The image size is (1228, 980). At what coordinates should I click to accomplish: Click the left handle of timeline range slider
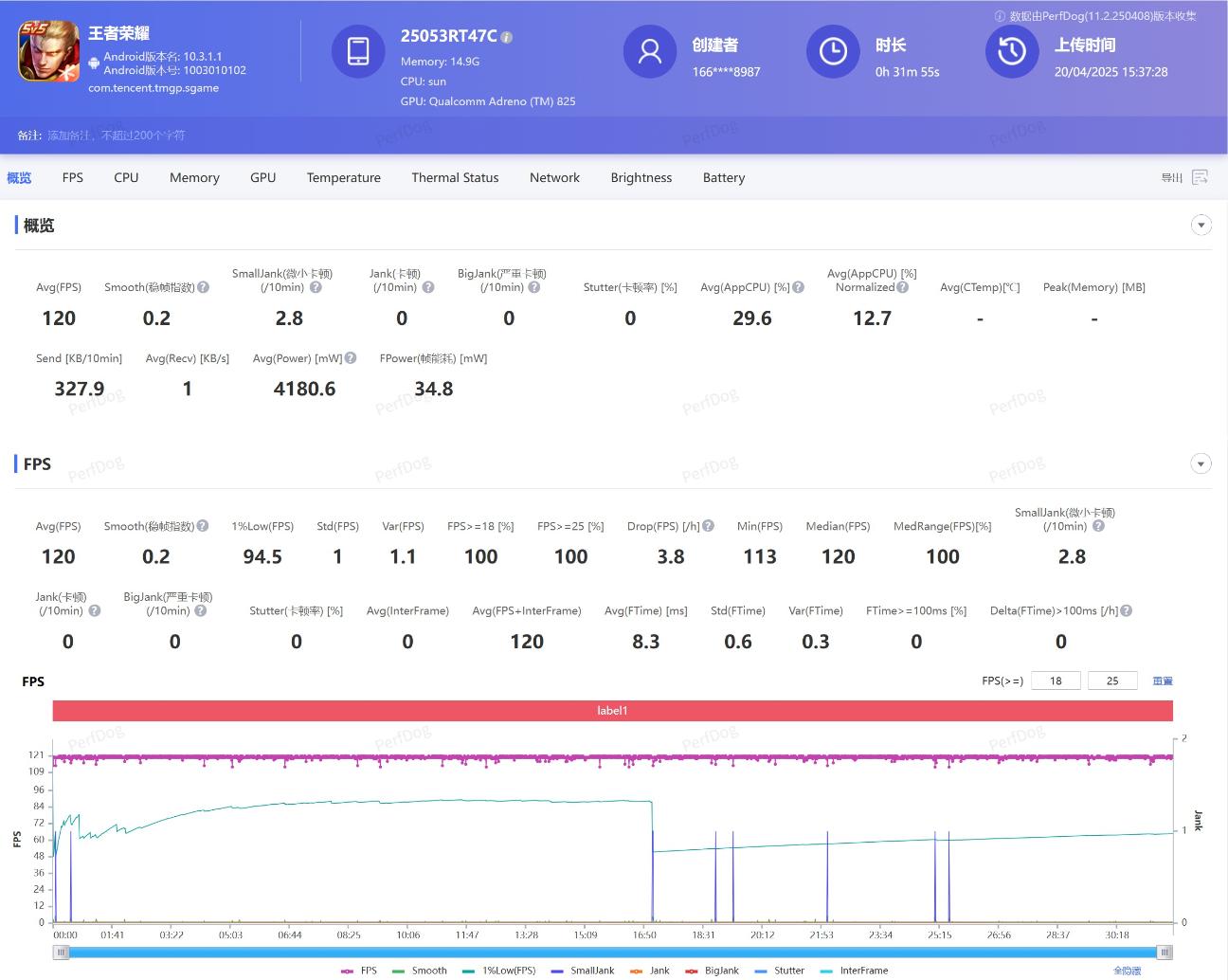62,953
